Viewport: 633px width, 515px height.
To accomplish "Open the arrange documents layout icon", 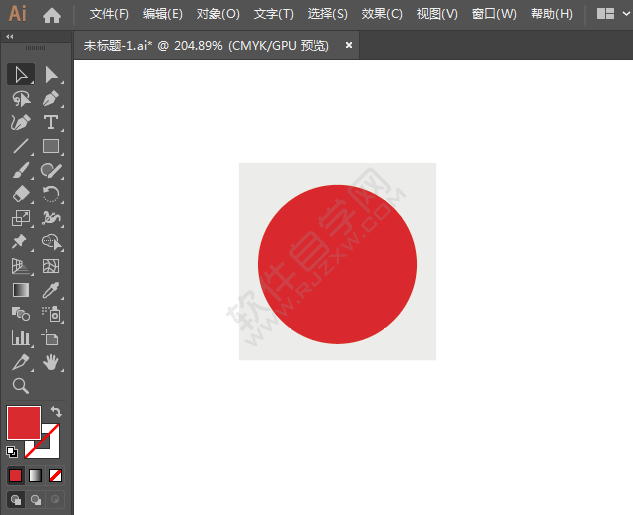I will 605,14.
